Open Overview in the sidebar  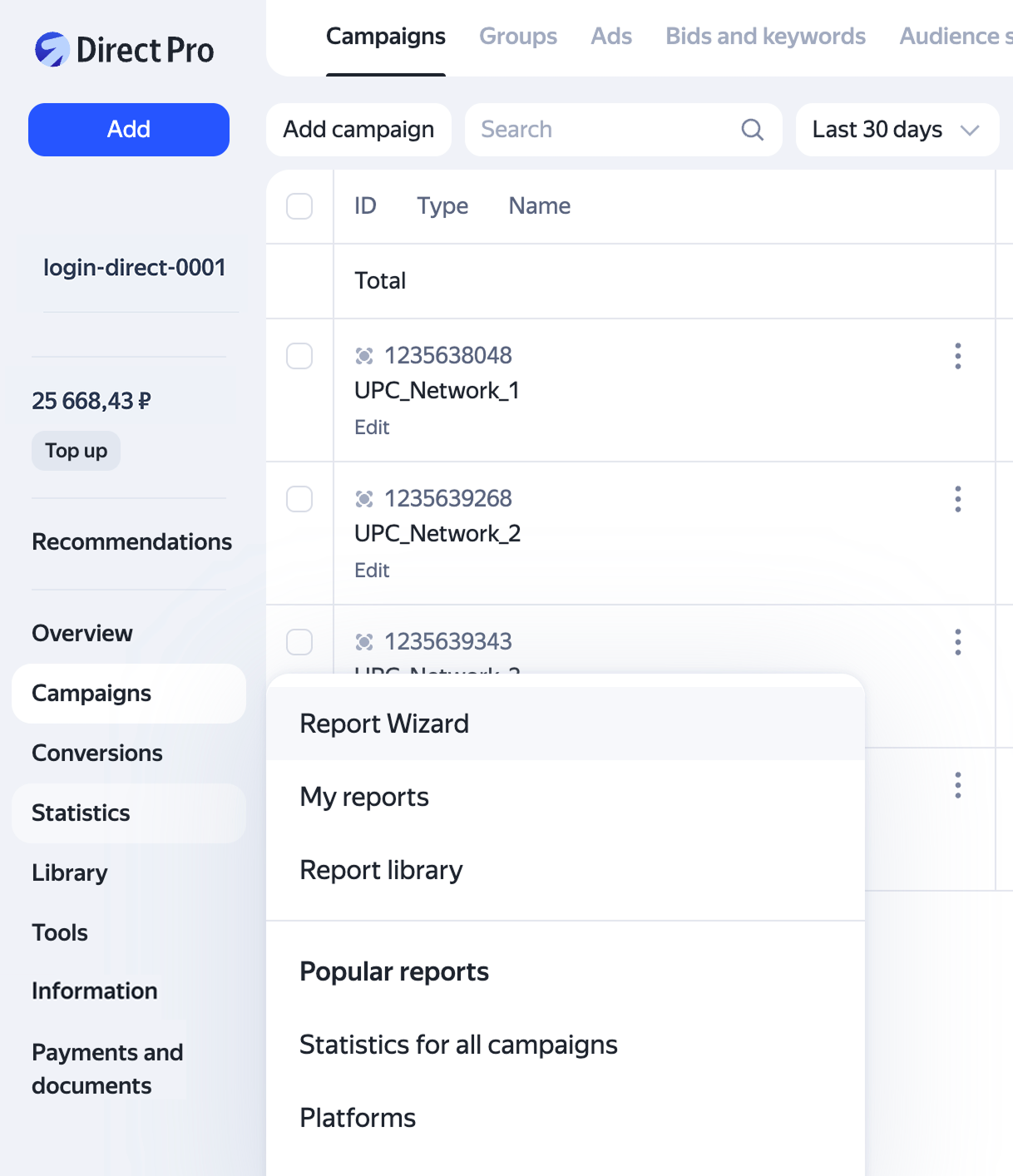tap(82, 634)
